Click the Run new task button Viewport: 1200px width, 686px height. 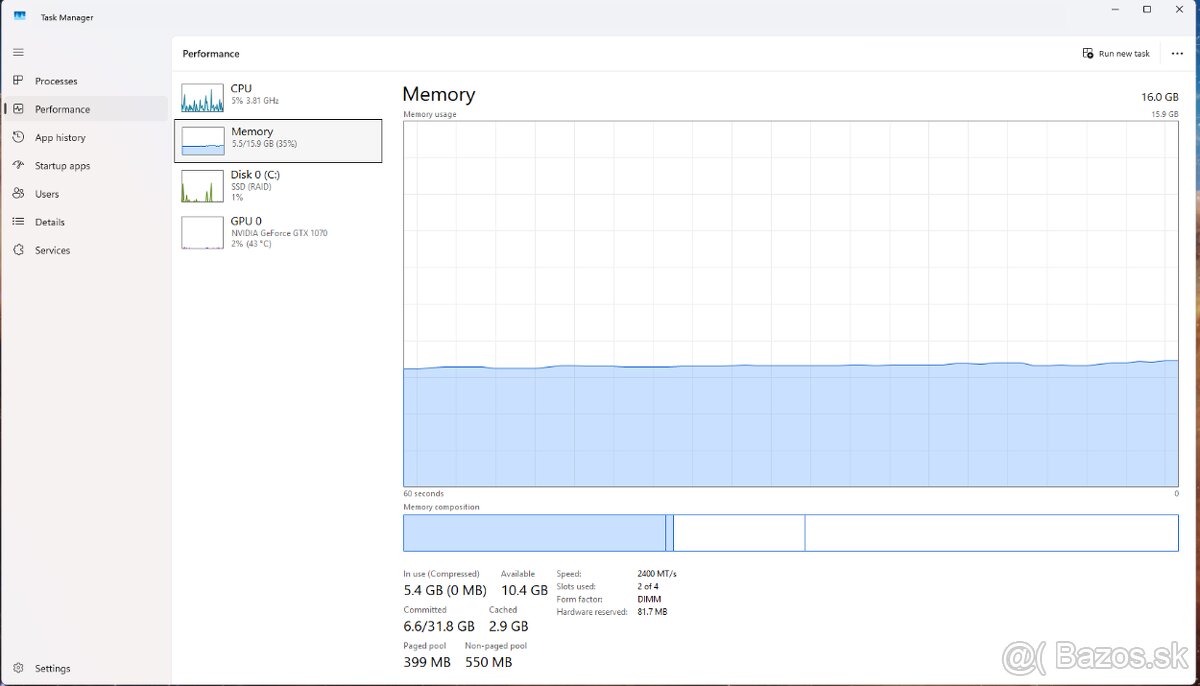click(x=1116, y=54)
